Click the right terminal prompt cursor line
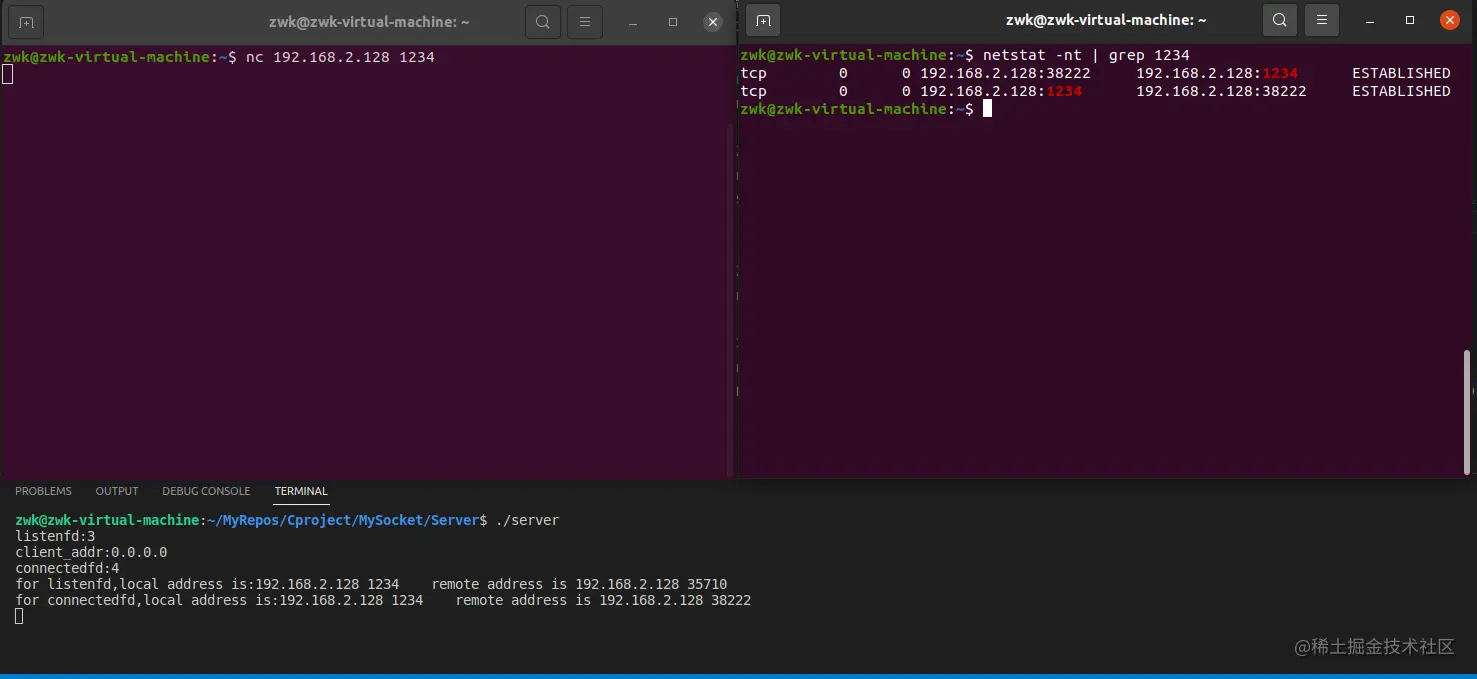The height and width of the screenshot is (679, 1477). click(866, 109)
